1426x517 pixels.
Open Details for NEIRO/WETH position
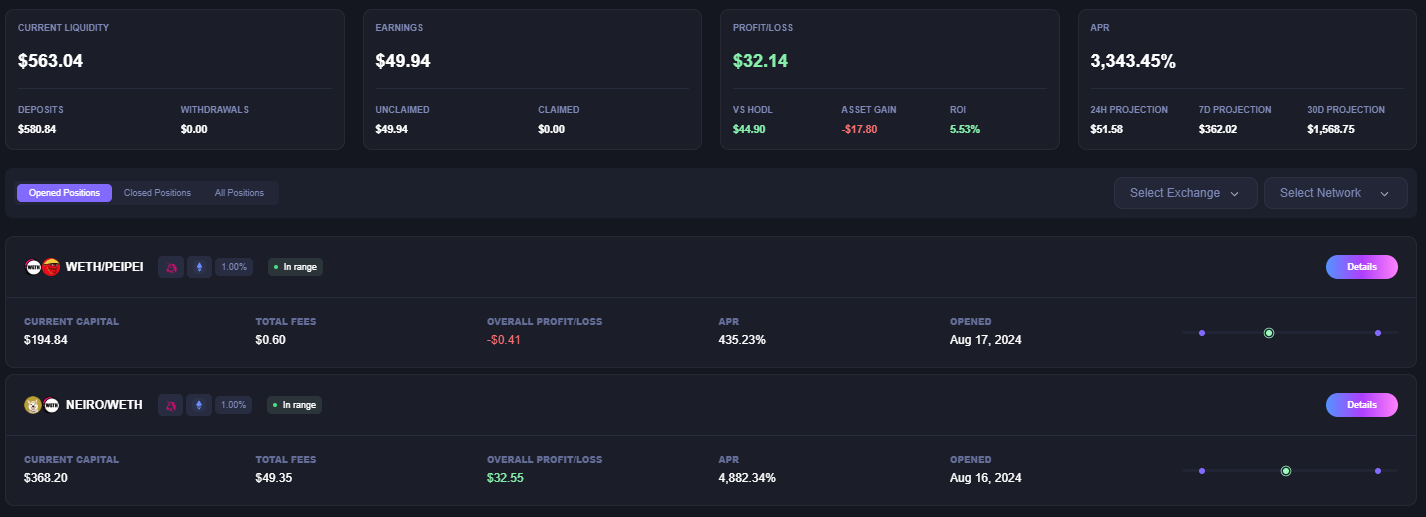click(x=1361, y=405)
